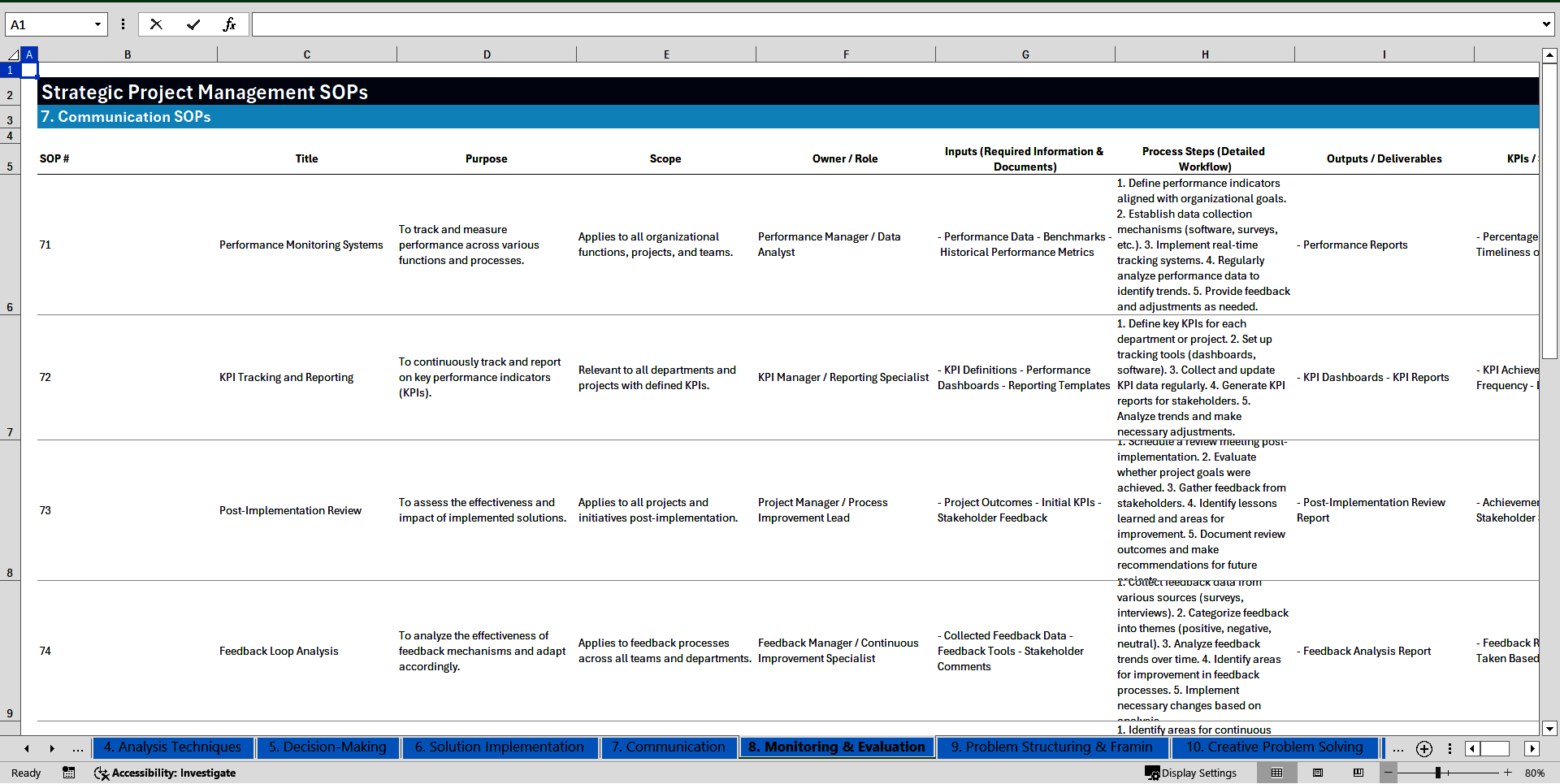The image size is (1560, 784).
Task: Open the 7. Communication sheet tab
Action: [668, 747]
